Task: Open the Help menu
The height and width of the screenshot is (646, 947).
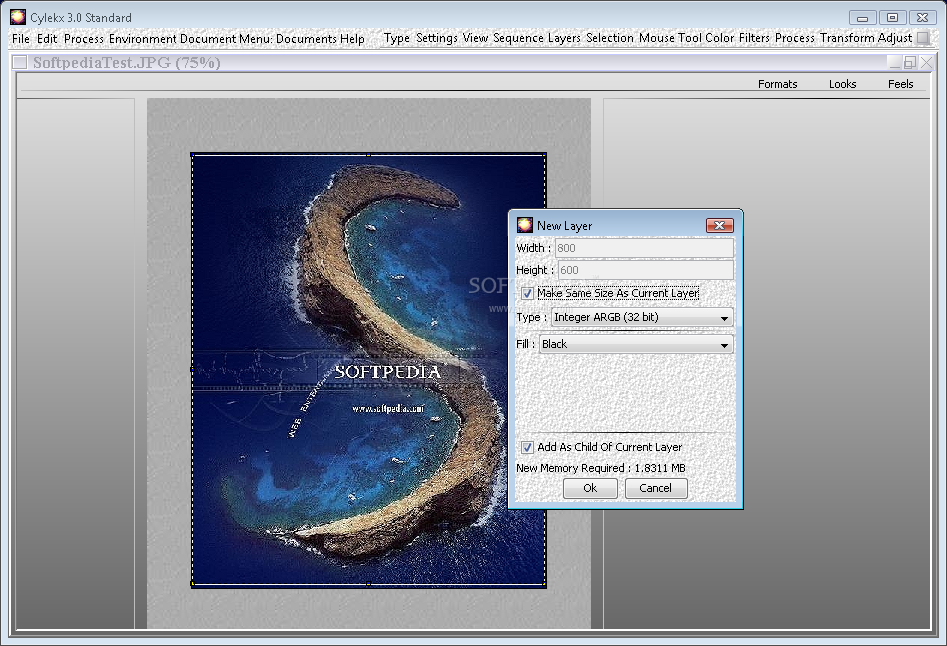Action: 352,39
